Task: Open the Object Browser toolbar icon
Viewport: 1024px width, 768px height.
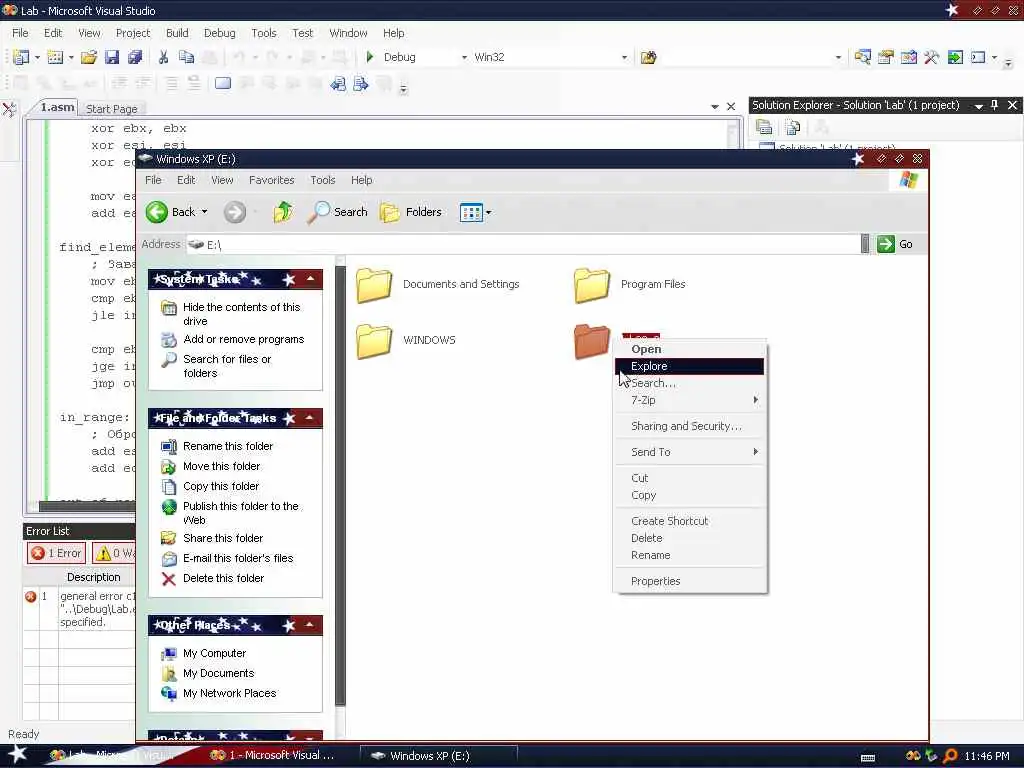Action: pos(908,57)
